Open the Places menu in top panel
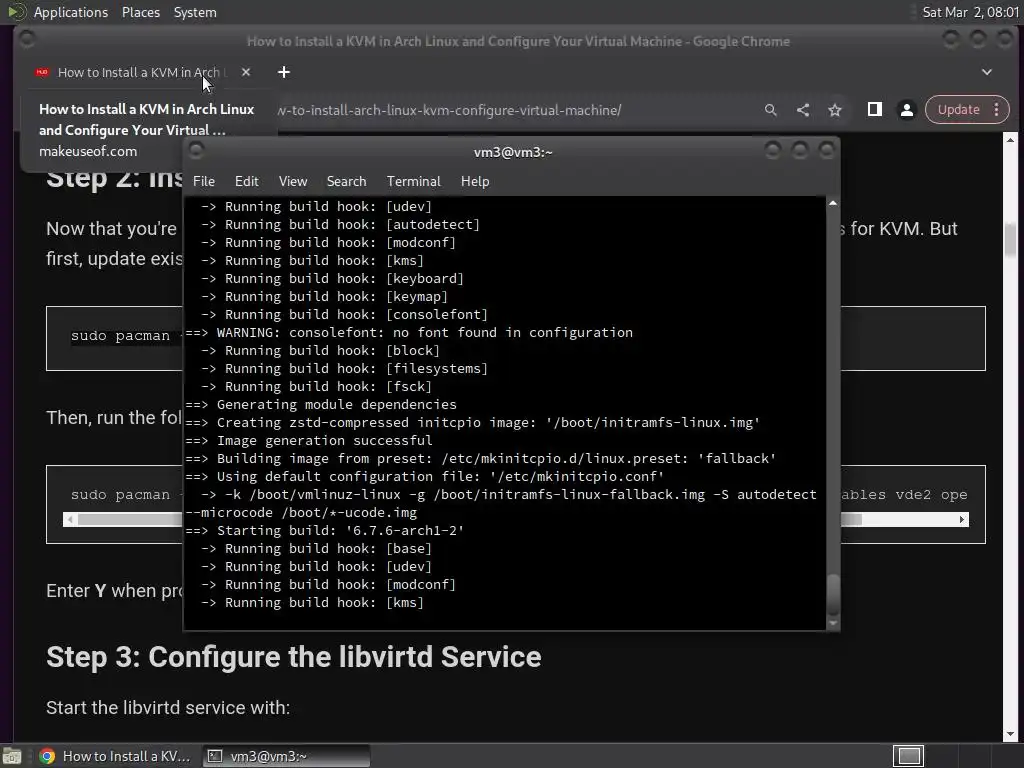The width and height of the screenshot is (1024, 768). (140, 12)
